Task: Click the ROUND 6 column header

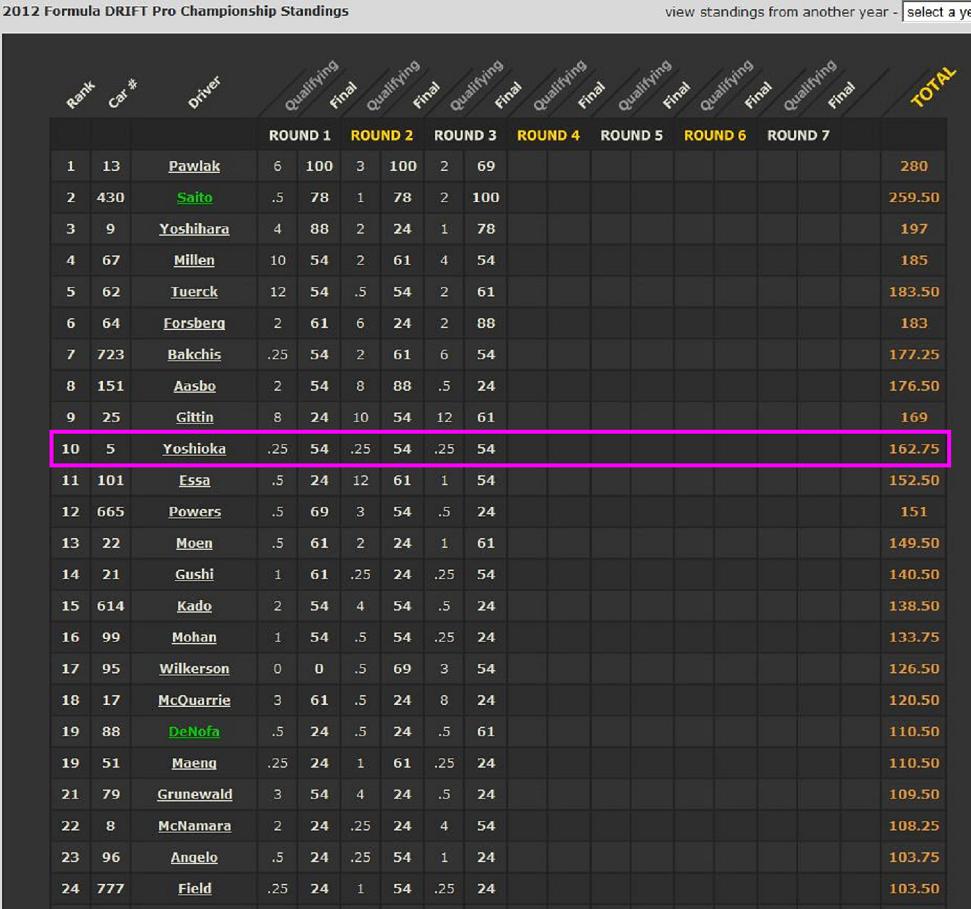Action: (715, 136)
